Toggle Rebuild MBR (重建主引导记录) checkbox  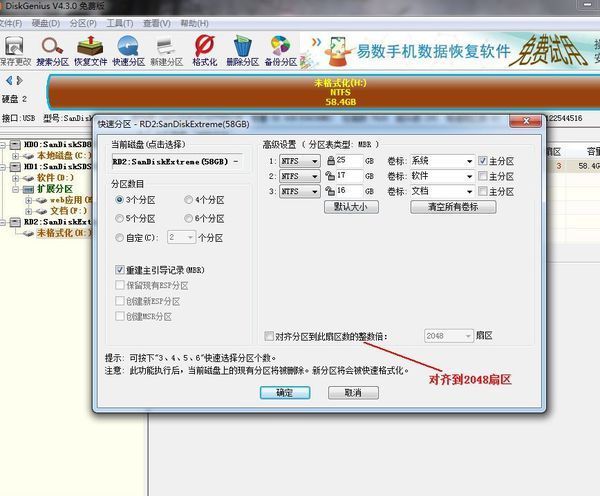[x=120, y=270]
